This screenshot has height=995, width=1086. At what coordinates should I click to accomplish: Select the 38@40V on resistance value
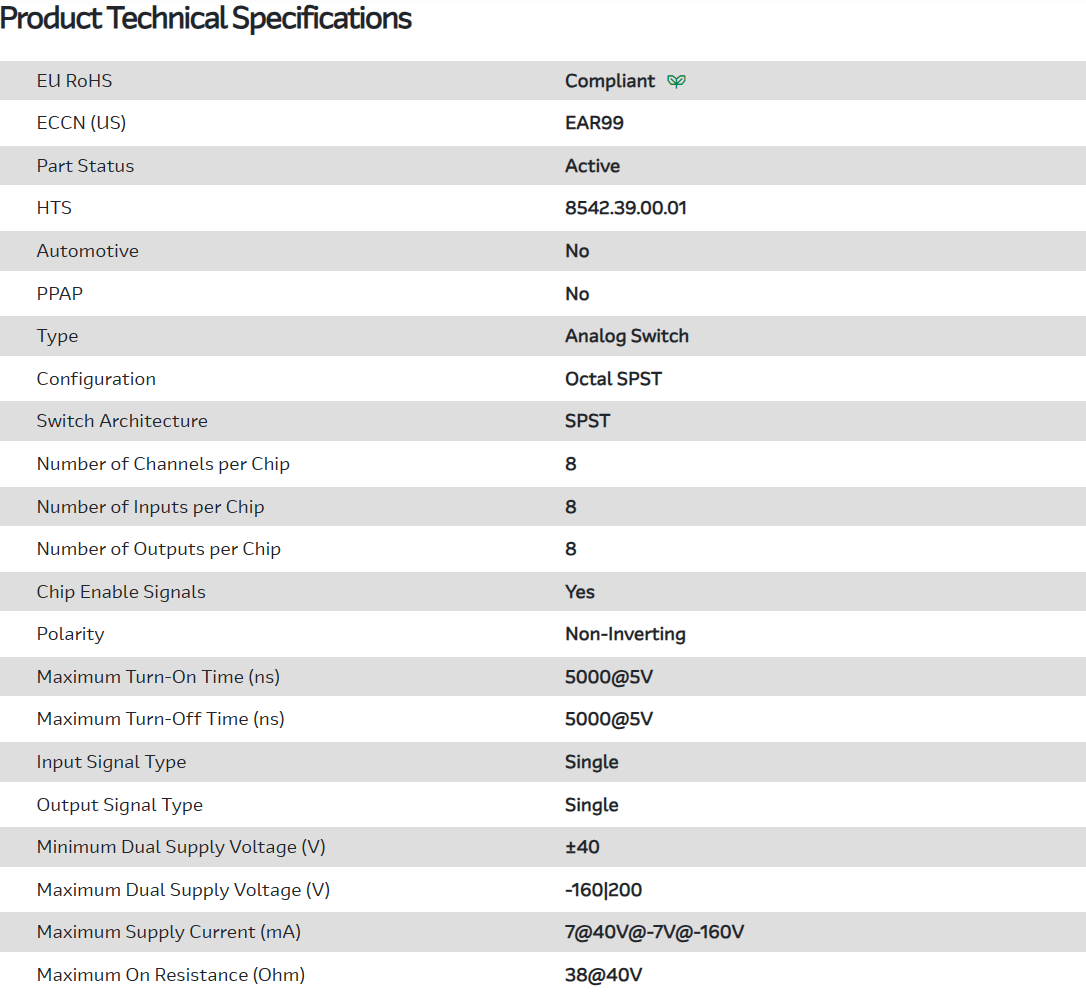click(x=603, y=975)
